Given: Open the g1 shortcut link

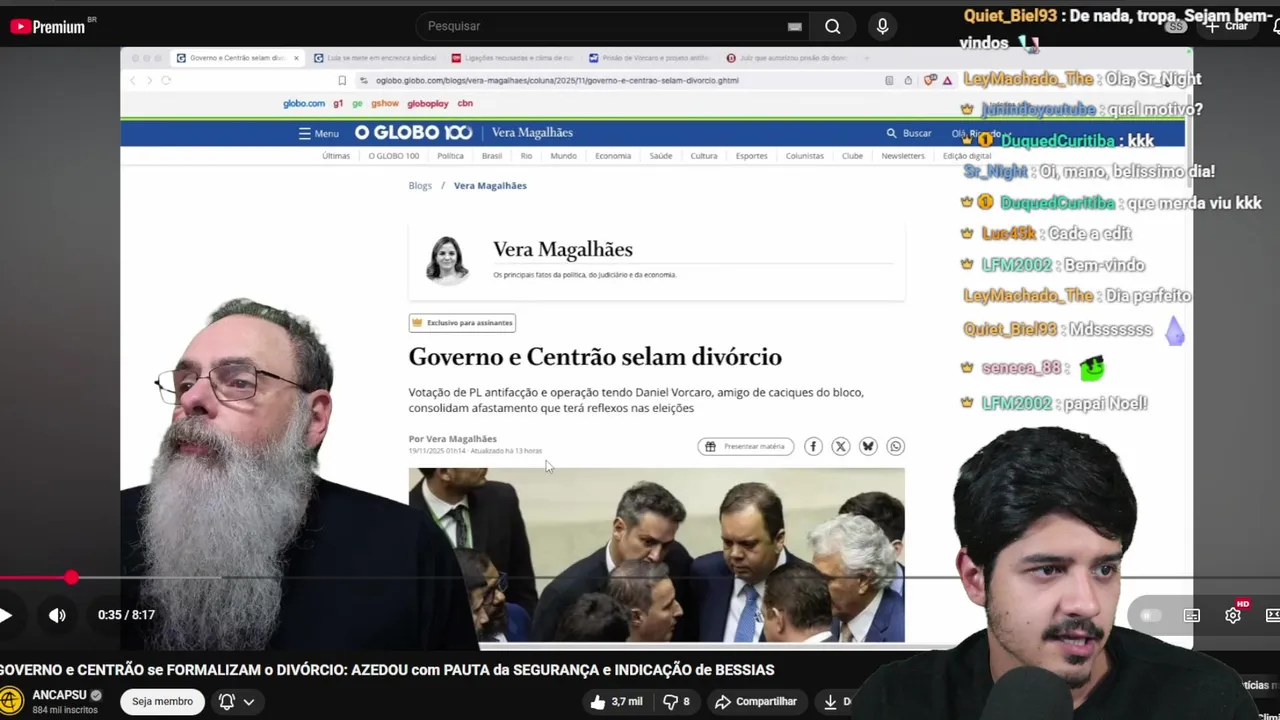Looking at the screenshot, I should tap(338, 103).
